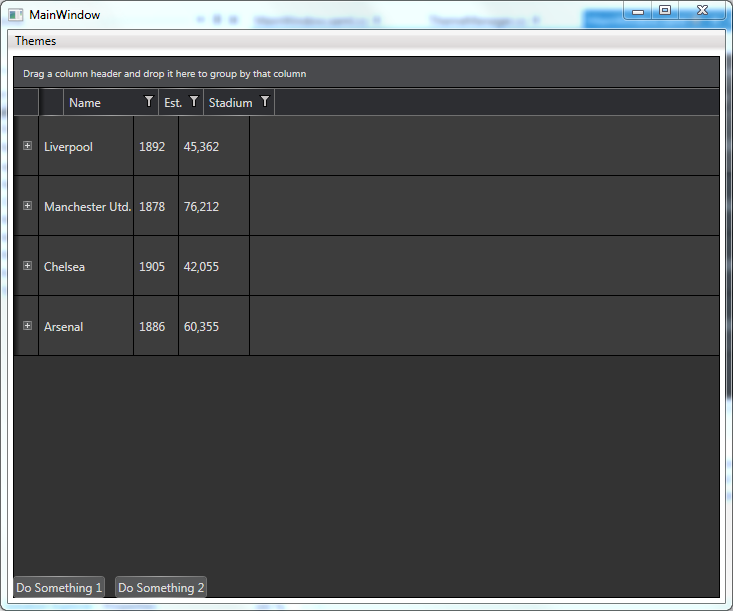Click the 60,355 stadium capacity cell
This screenshot has height=611, width=733.
coord(214,326)
